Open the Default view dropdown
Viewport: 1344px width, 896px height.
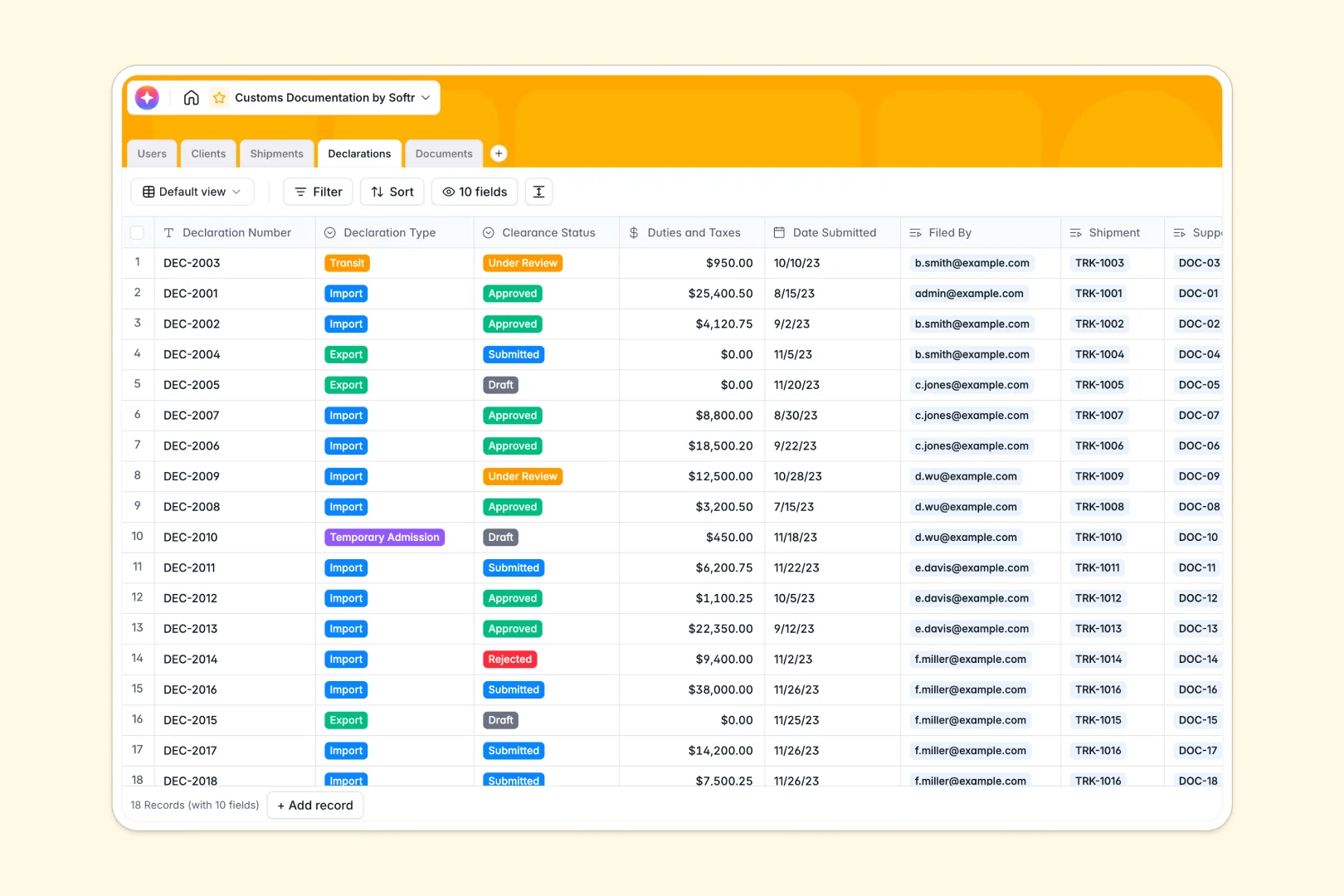(192, 192)
